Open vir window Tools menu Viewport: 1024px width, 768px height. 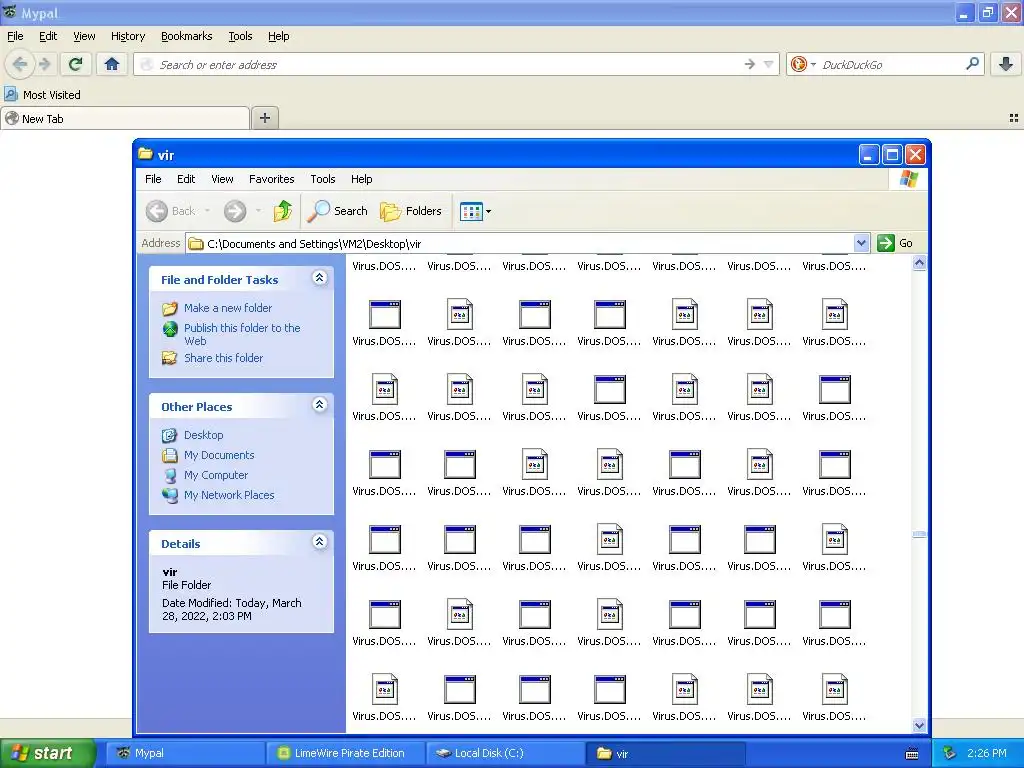click(x=323, y=179)
